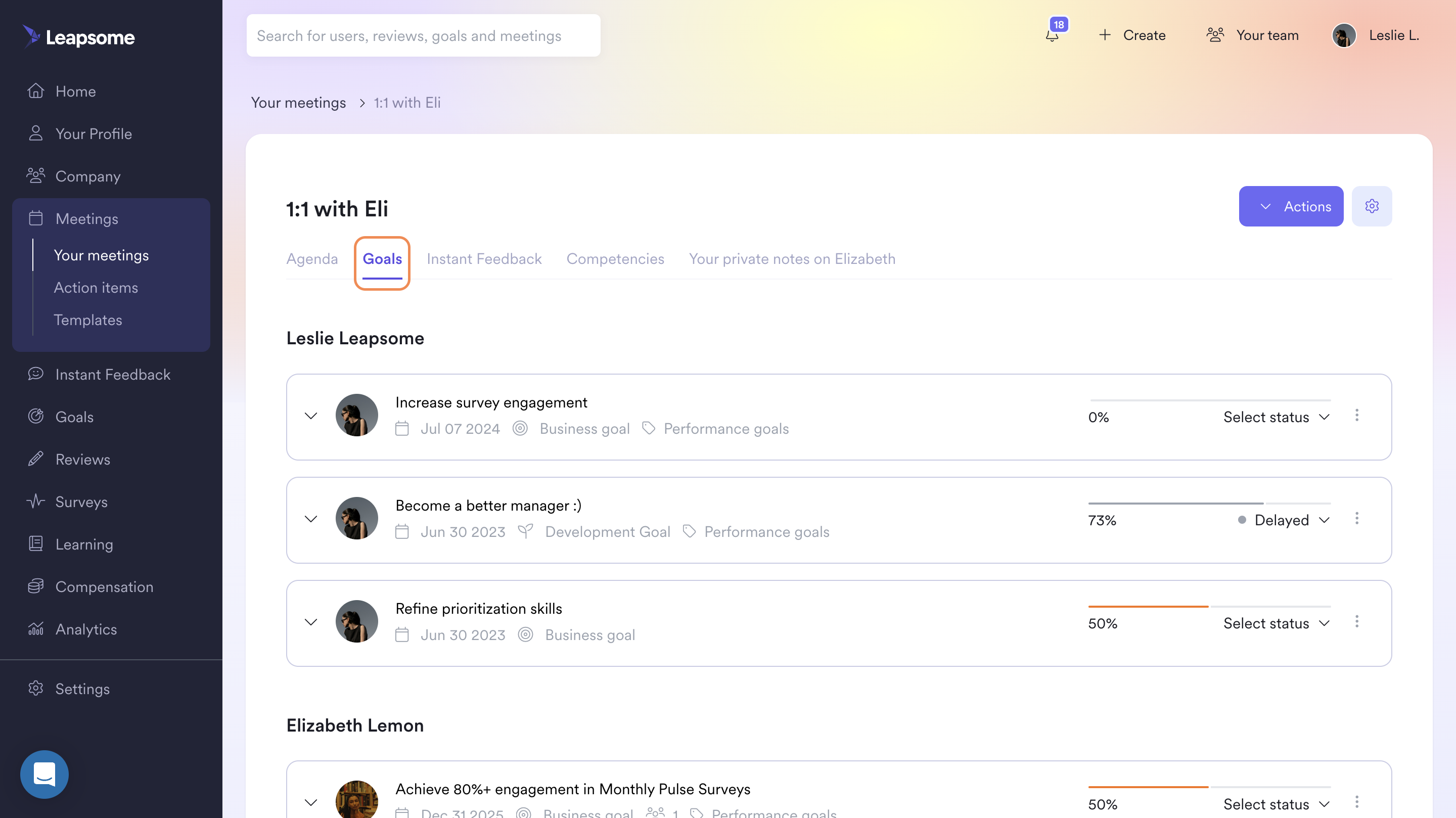
Task: Open the Intercom chat launcher
Action: [44, 774]
